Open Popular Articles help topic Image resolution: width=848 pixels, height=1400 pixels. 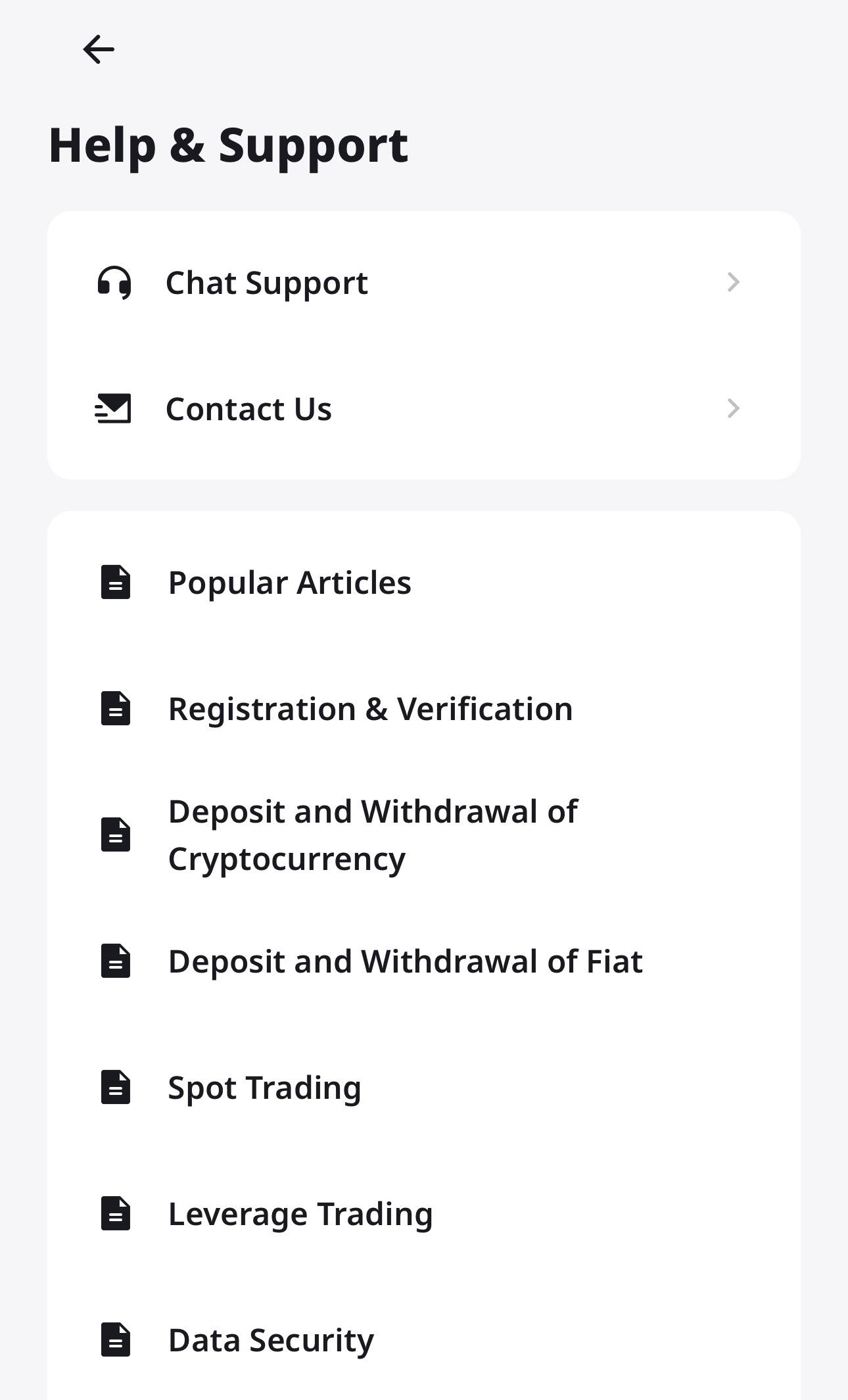tap(289, 583)
